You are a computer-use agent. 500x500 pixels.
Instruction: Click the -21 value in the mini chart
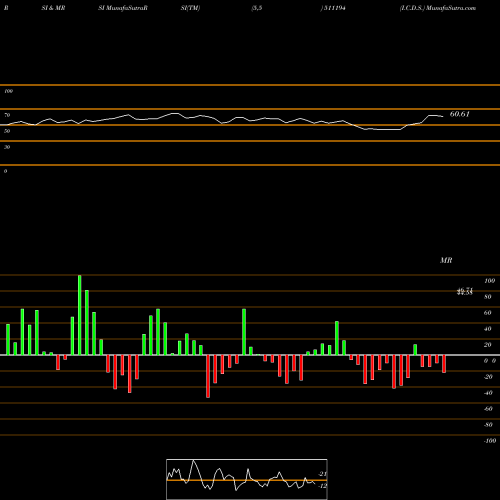(x=322, y=474)
